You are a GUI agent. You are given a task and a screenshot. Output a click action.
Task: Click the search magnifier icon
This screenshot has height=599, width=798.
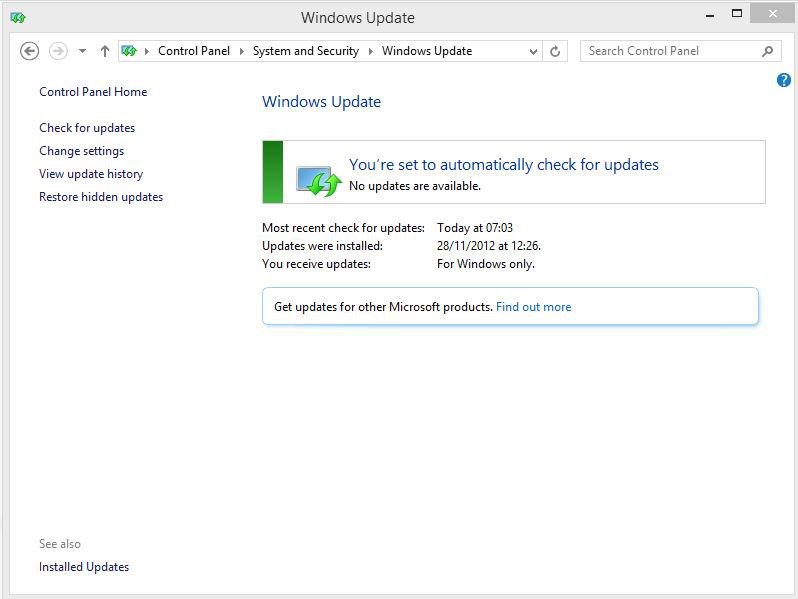(x=767, y=51)
